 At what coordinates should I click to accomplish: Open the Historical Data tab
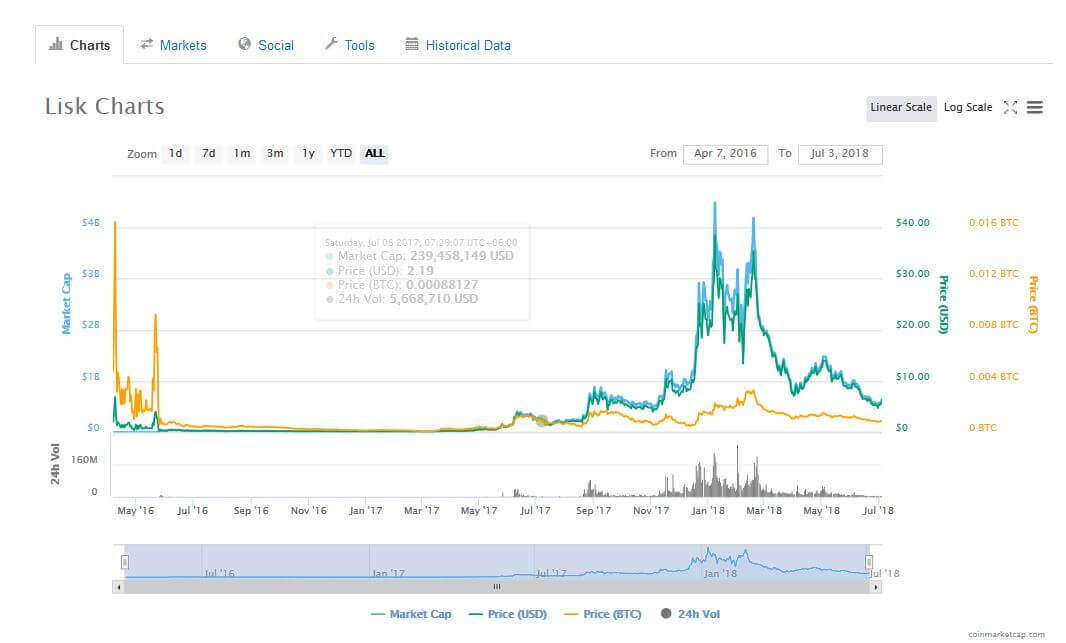point(458,45)
